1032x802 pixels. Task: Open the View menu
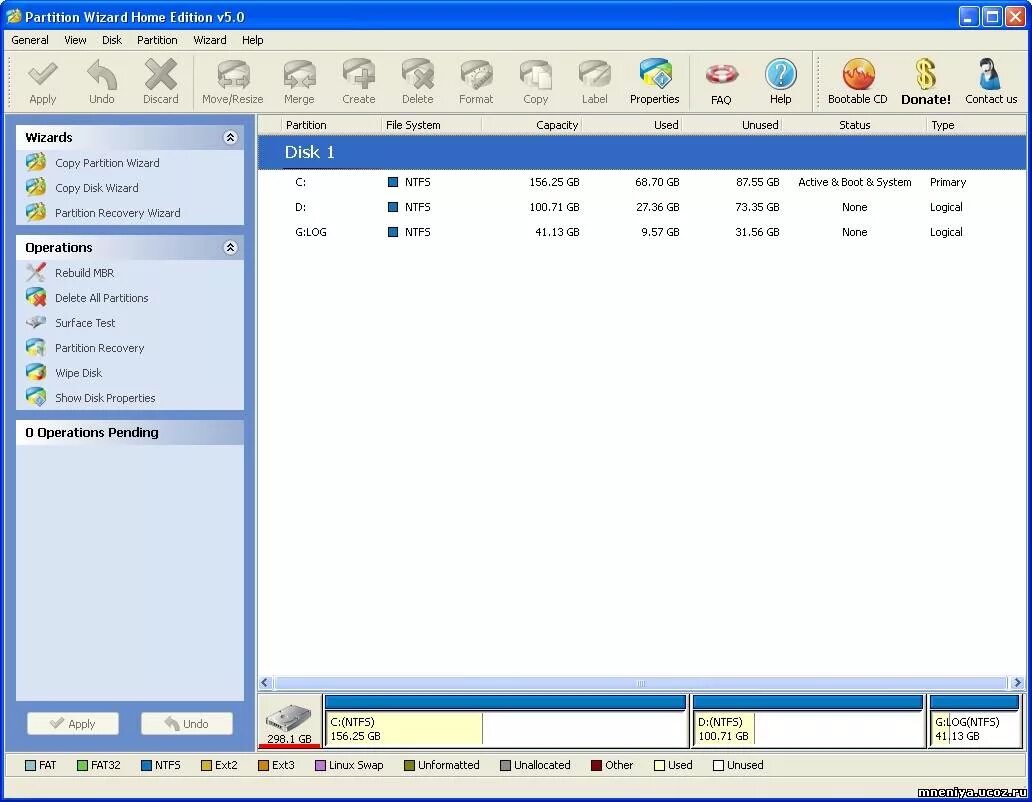pos(75,39)
